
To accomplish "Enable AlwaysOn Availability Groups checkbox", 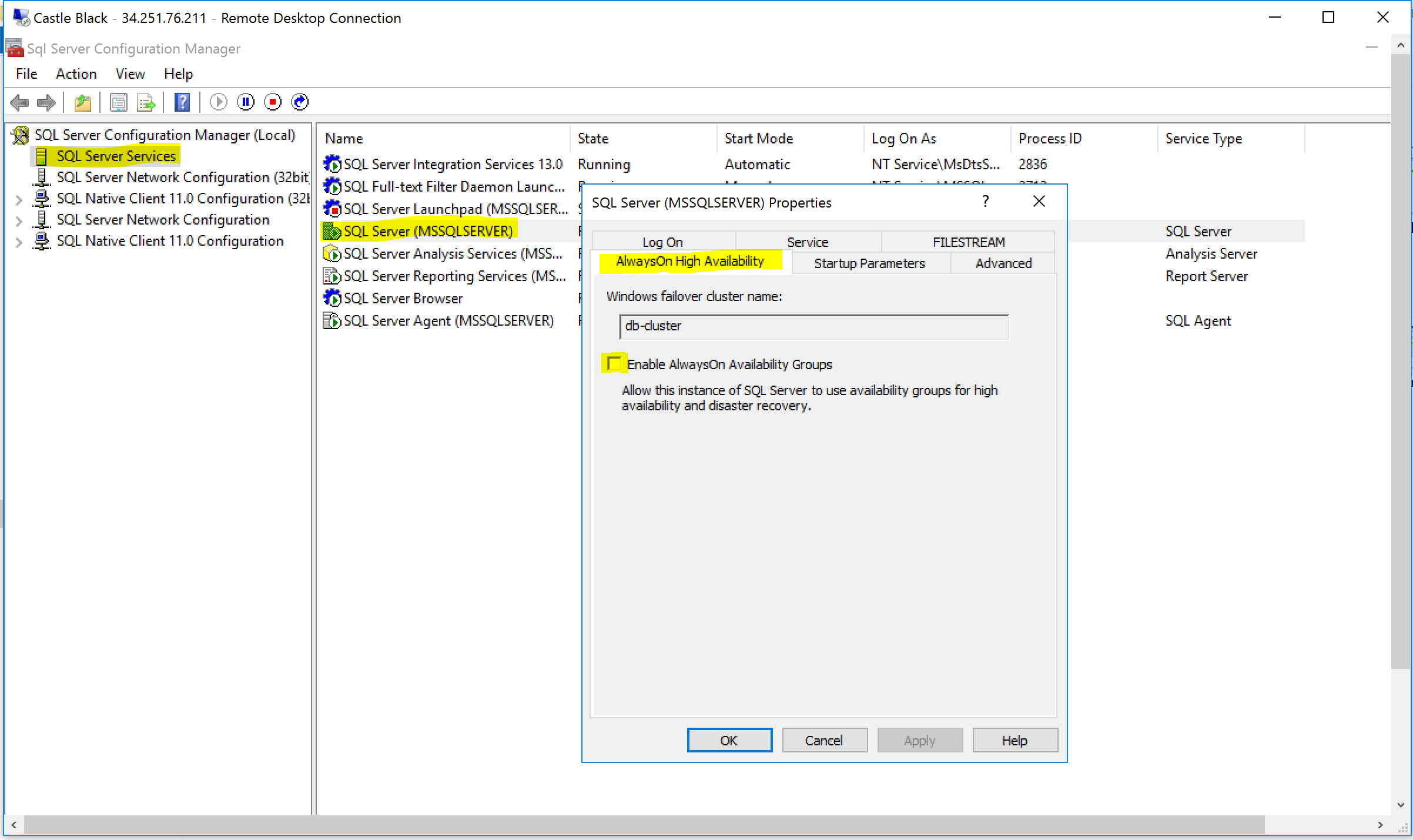I will (615, 364).
